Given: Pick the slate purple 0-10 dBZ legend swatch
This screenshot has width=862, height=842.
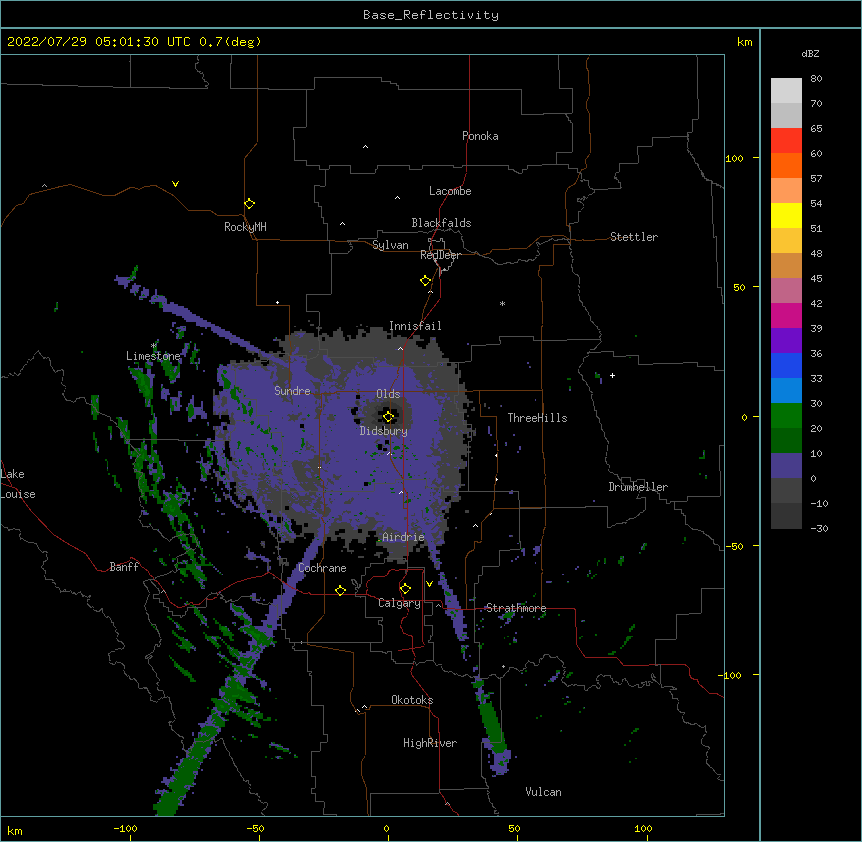Looking at the screenshot, I should (x=786, y=466).
